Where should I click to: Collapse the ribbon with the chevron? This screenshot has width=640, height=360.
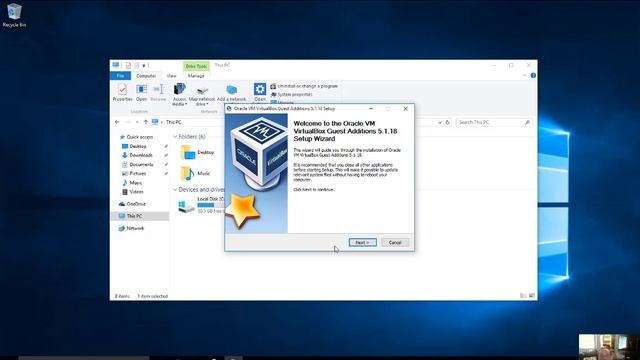[x=525, y=76]
